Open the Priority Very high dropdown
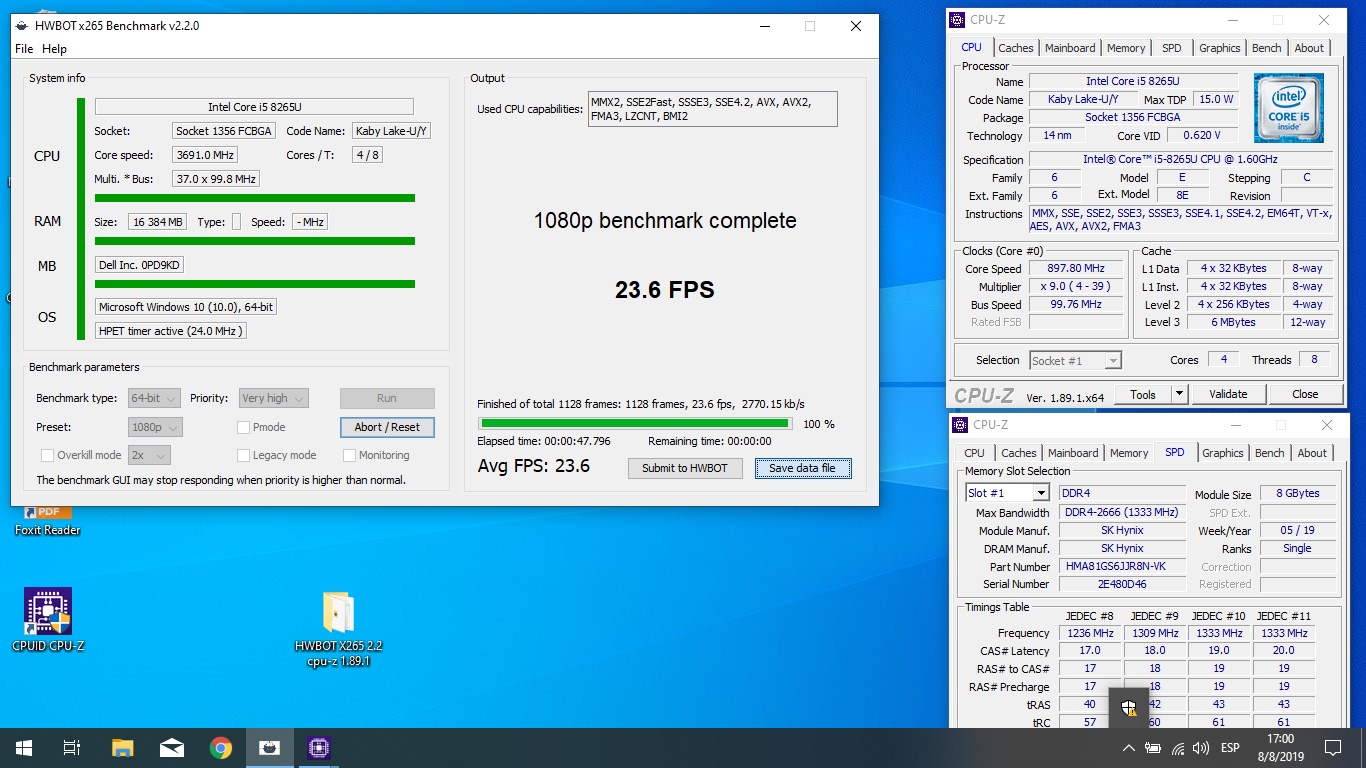 pos(273,398)
